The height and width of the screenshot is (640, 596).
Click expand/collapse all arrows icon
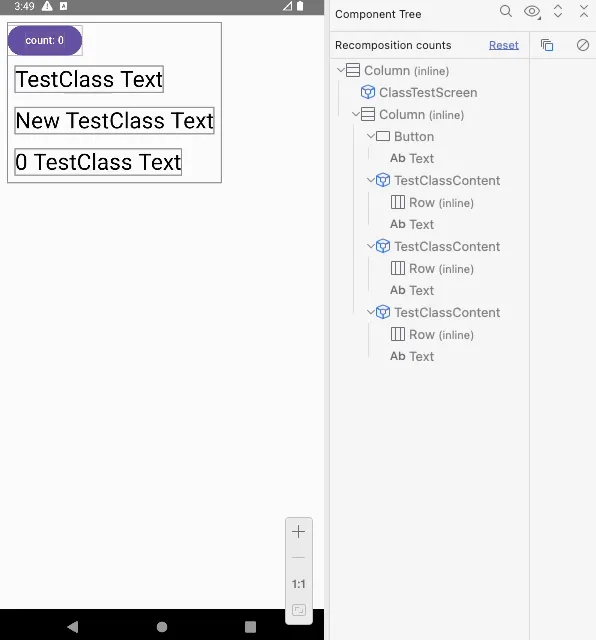(x=558, y=11)
